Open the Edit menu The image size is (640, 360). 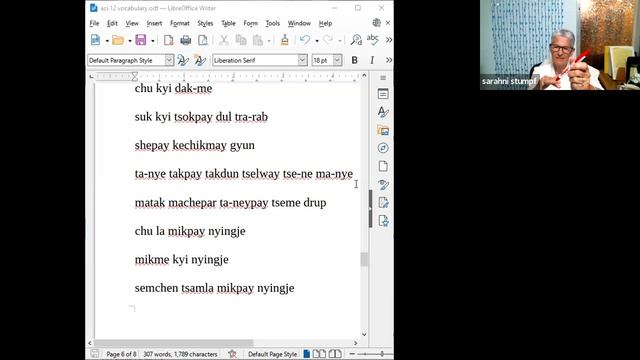[x=112, y=23]
